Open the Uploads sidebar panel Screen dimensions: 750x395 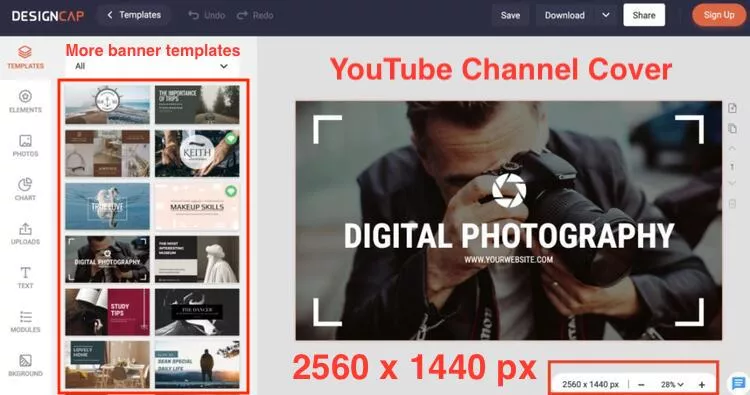tap(25, 234)
